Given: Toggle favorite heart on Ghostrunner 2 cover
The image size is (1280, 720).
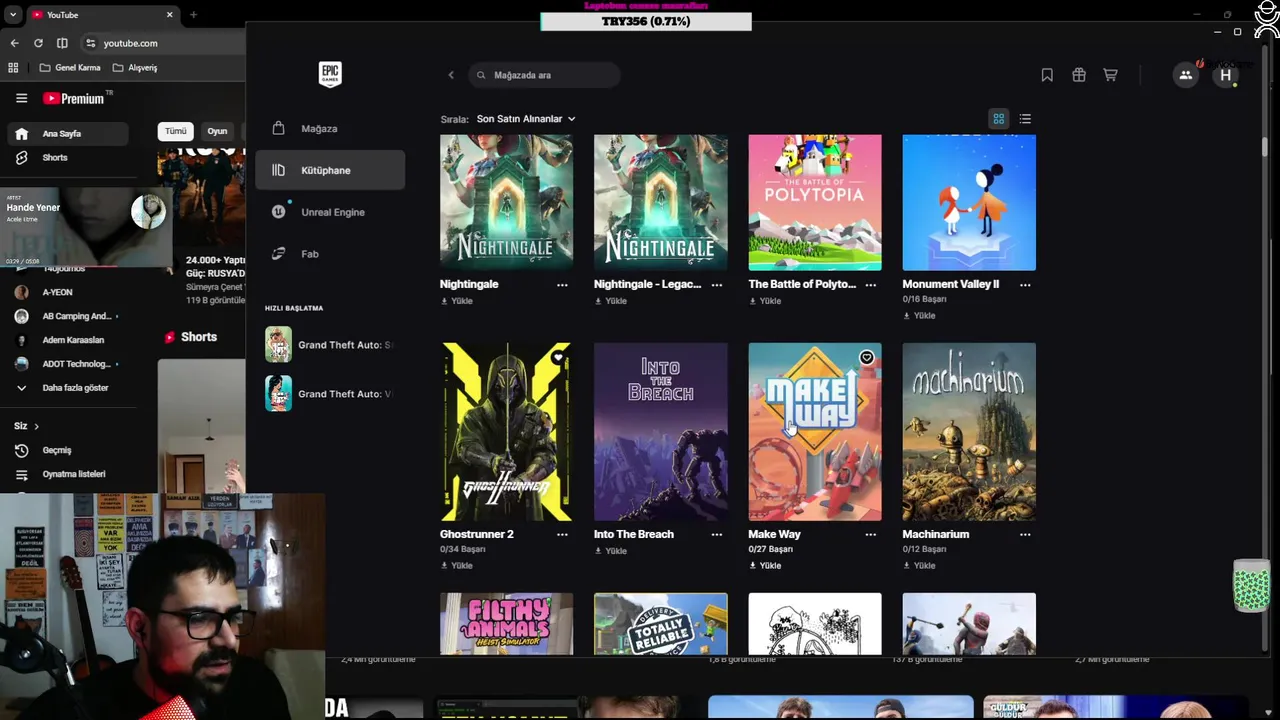Looking at the screenshot, I should coord(559,357).
